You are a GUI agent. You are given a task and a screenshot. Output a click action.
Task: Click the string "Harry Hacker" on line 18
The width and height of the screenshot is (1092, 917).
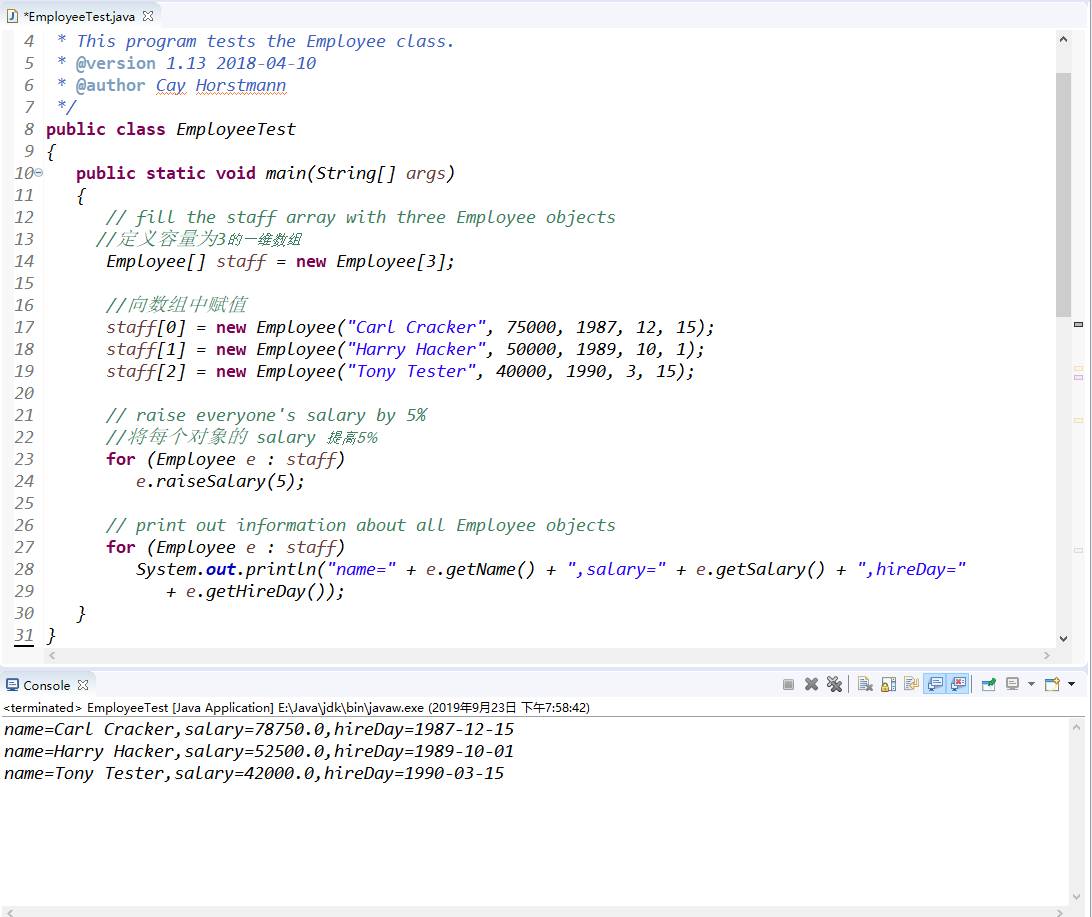tap(416, 350)
